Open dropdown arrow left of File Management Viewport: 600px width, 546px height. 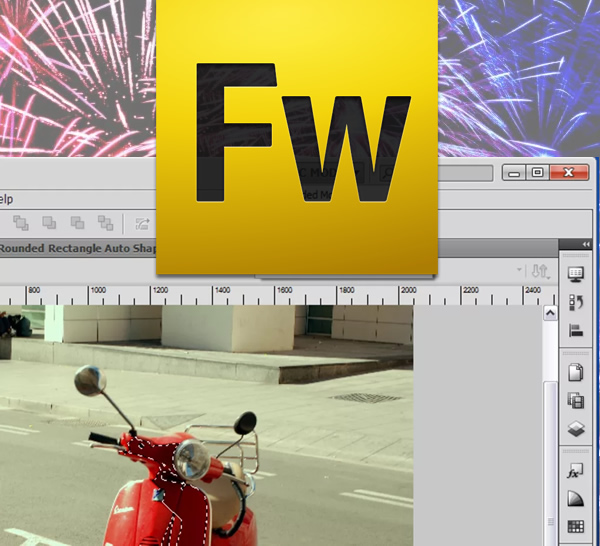[519, 271]
